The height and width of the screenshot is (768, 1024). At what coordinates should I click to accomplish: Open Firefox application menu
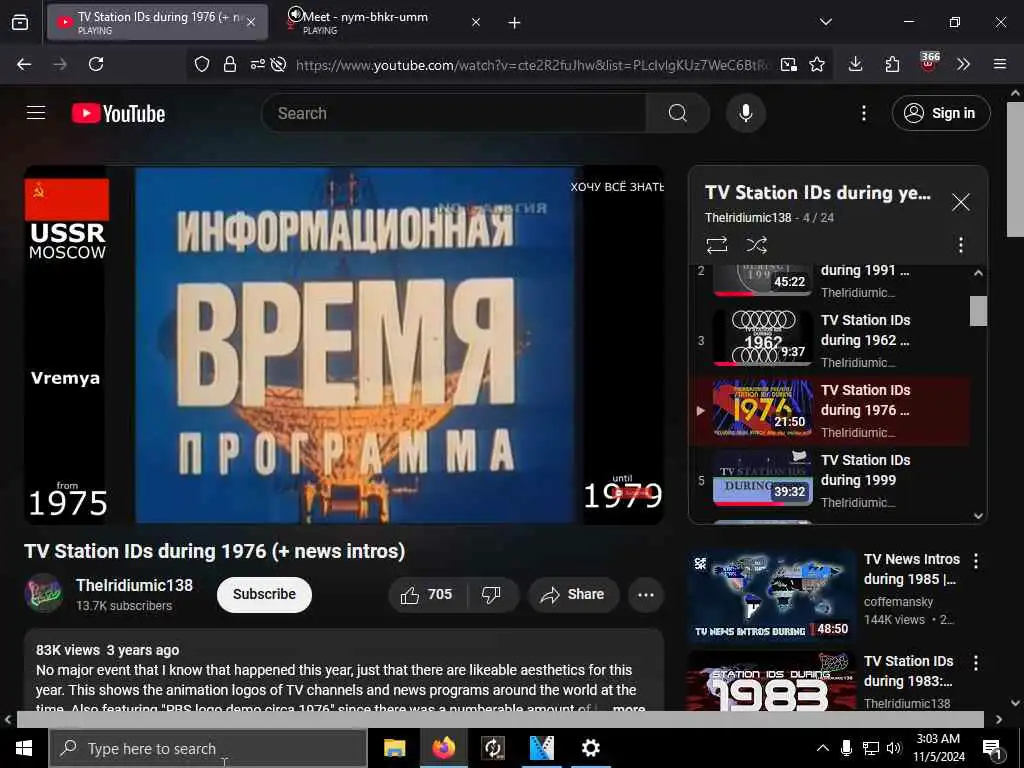point(999,64)
